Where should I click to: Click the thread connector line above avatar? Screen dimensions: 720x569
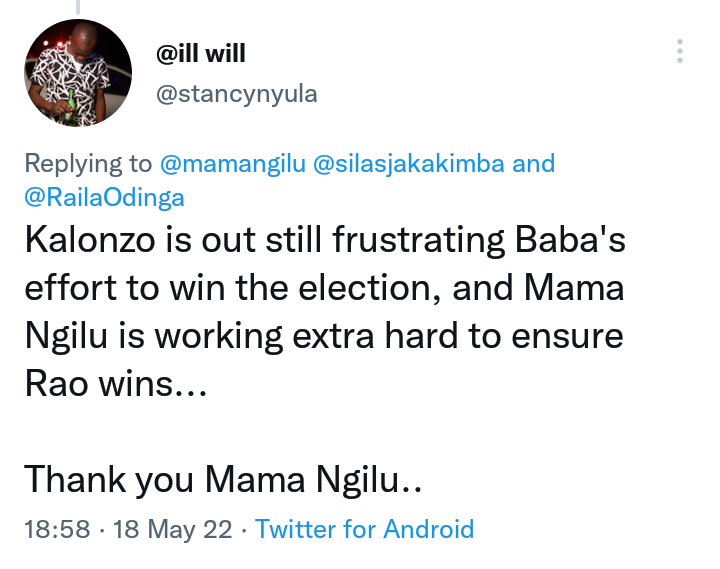[78, 7]
